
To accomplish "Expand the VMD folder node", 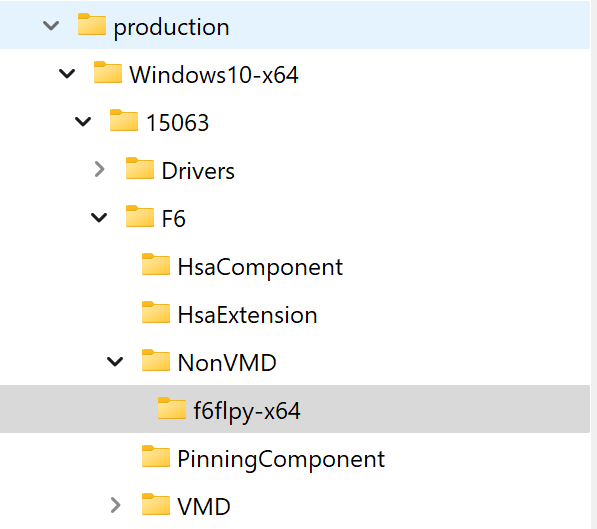I will tap(115, 506).
